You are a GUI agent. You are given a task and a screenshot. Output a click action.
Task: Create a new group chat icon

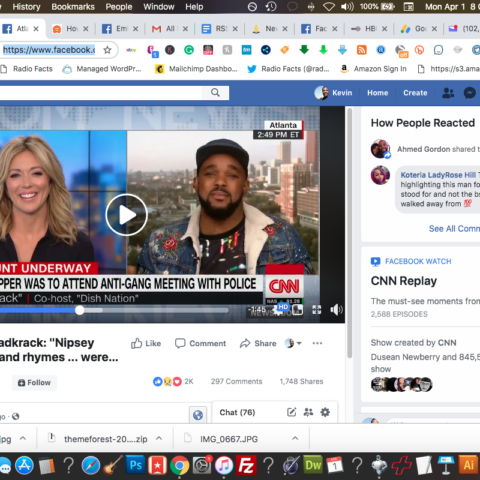(x=308, y=412)
